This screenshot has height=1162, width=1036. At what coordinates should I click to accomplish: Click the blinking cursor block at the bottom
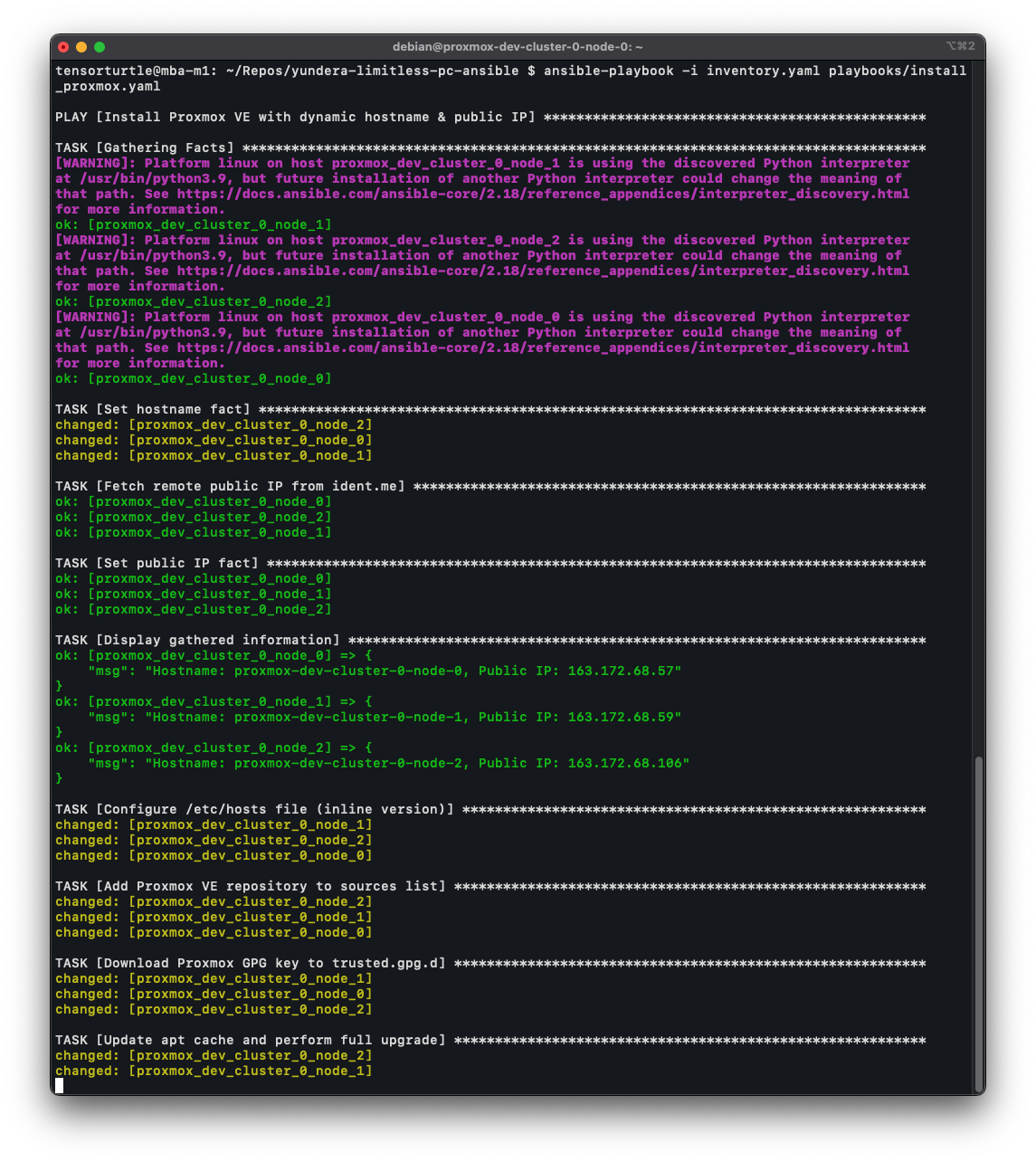pyautogui.click(x=60, y=1086)
